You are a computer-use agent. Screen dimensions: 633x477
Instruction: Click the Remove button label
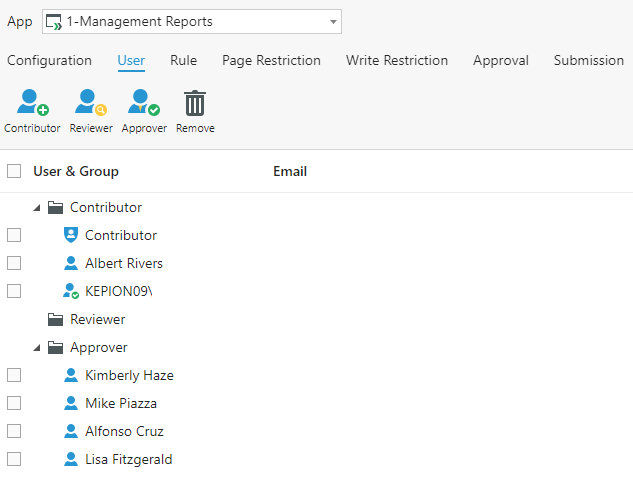195,128
